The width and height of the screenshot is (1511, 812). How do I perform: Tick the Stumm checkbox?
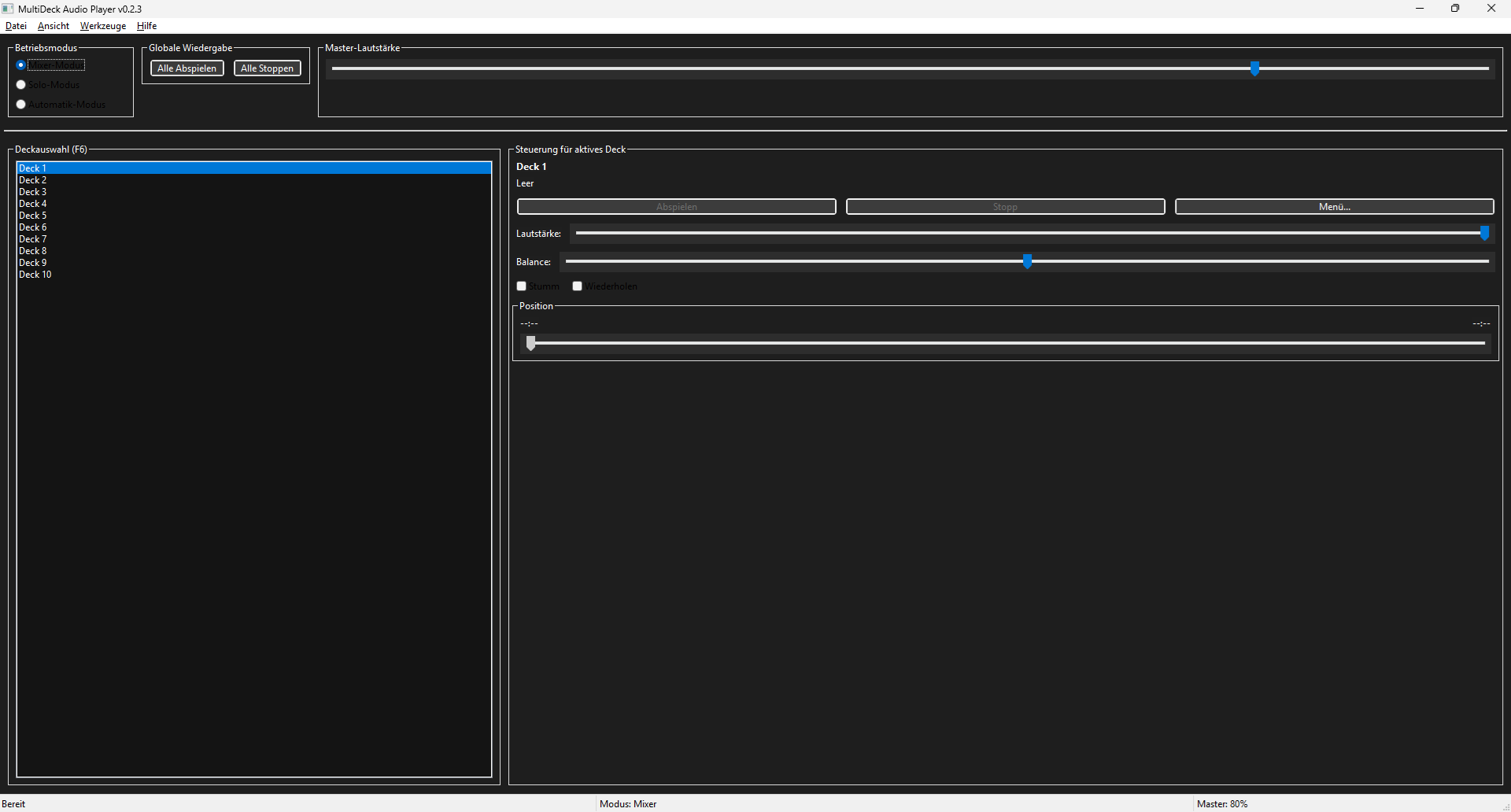(x=522, y=286)
